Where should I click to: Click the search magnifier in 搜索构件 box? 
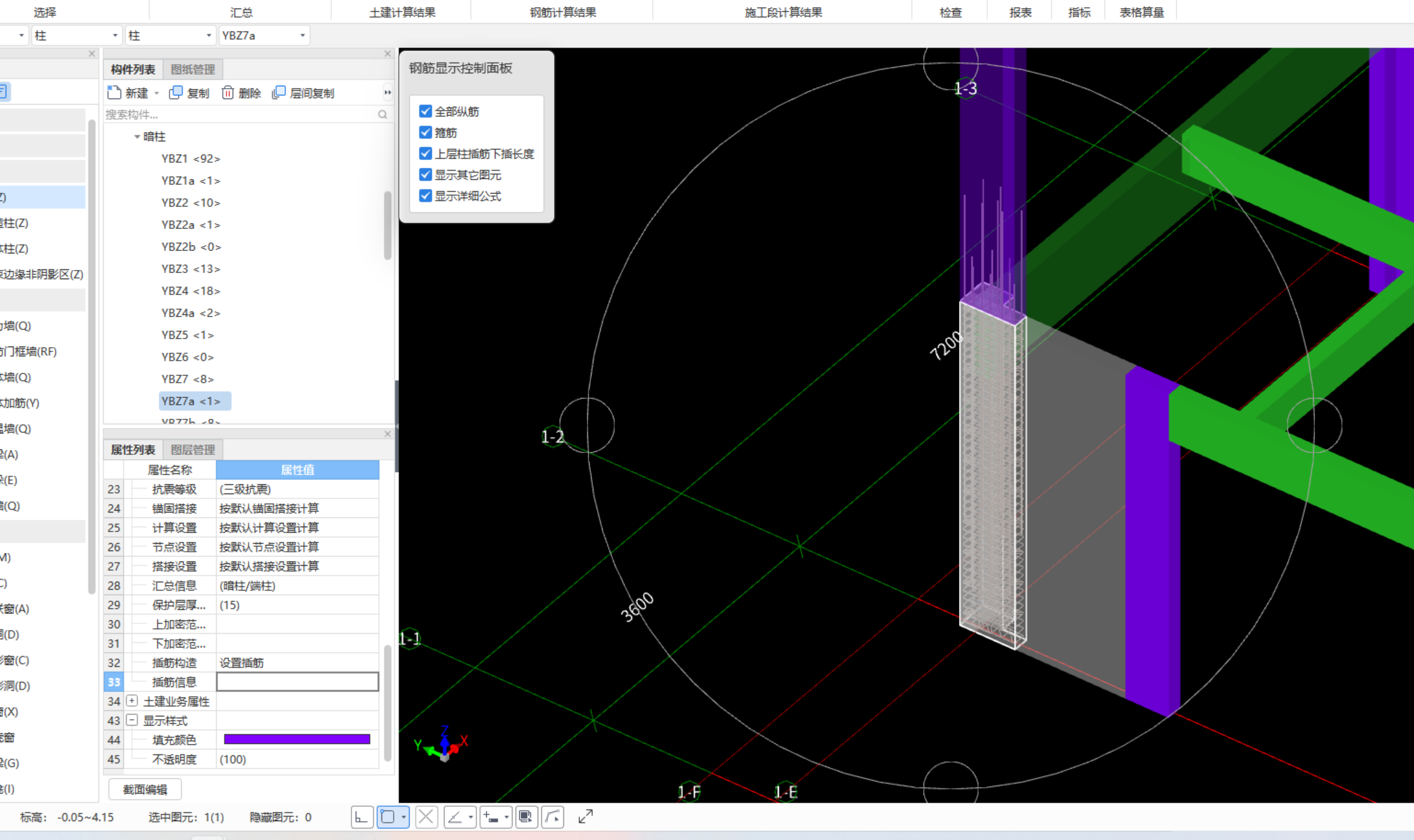(x=383, y=114)
